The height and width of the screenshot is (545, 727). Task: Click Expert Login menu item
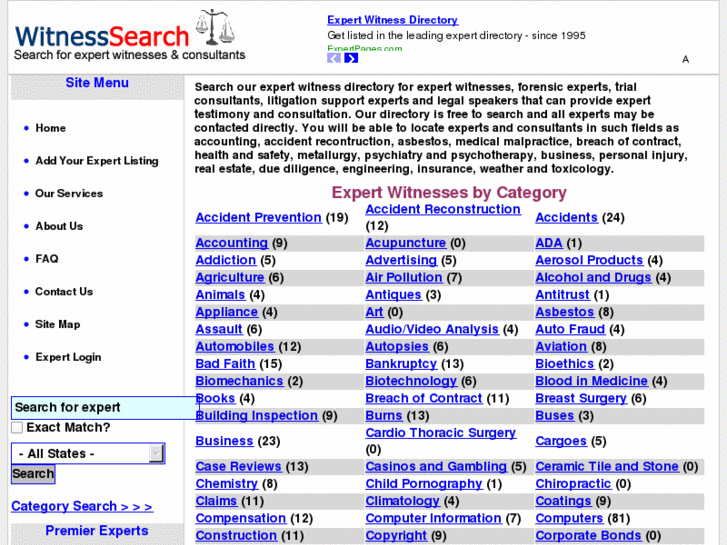[x=68, y=357]
